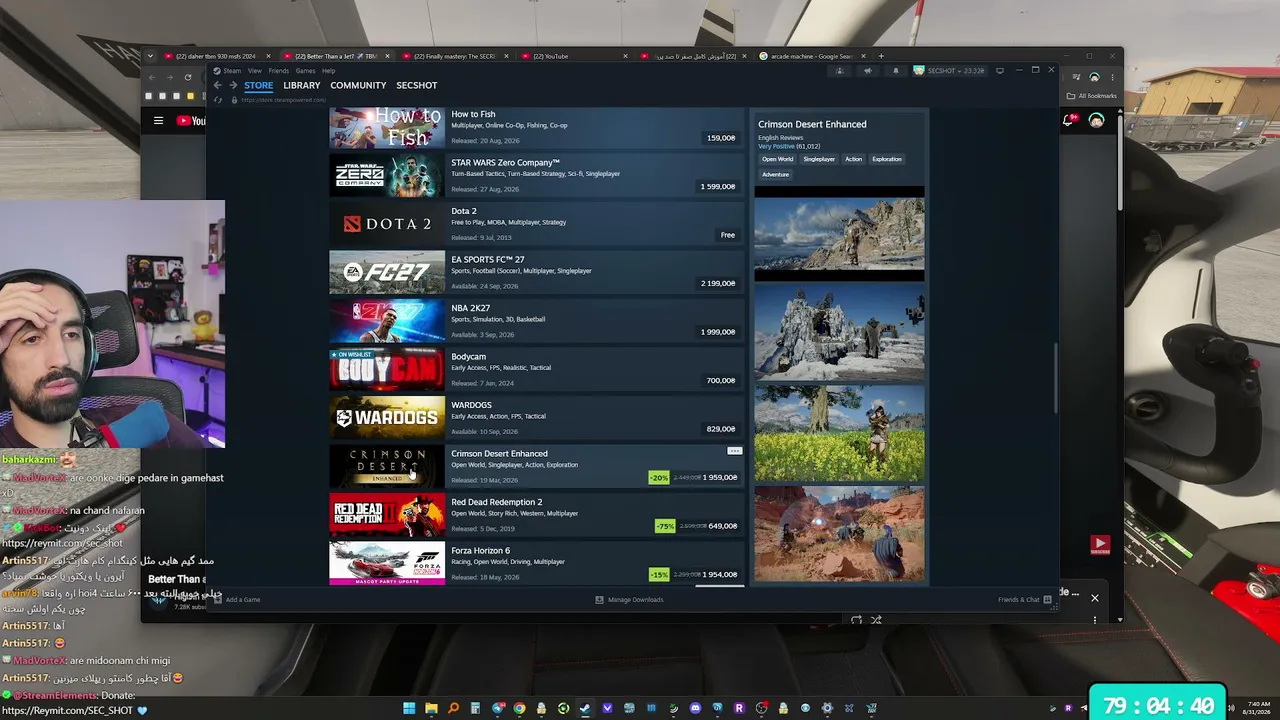View Crimson Desert yellow flower field screenshot
This screenshot has height=720, width=1280.
point(839,434)
